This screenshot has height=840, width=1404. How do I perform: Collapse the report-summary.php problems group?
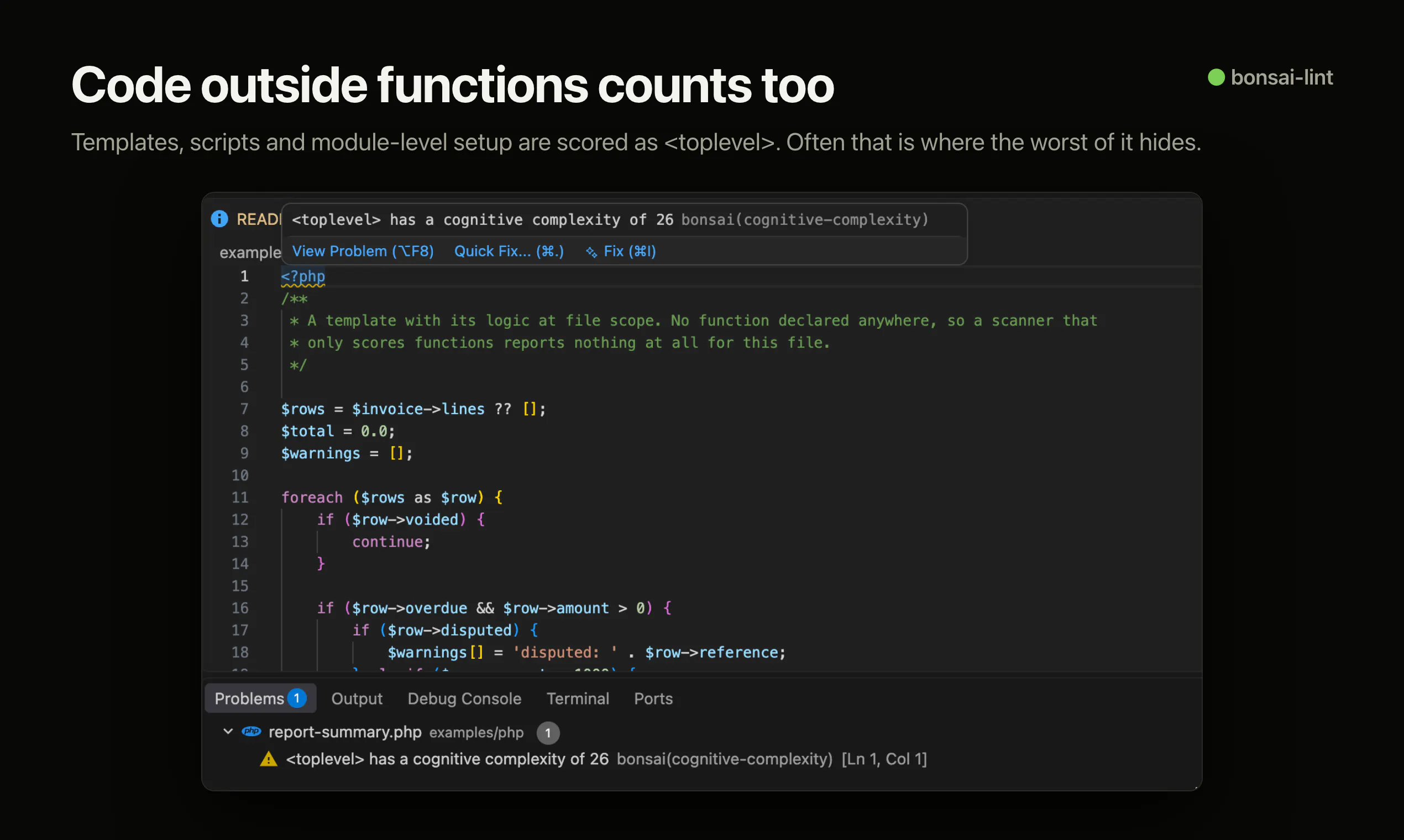tap(228, 731)
